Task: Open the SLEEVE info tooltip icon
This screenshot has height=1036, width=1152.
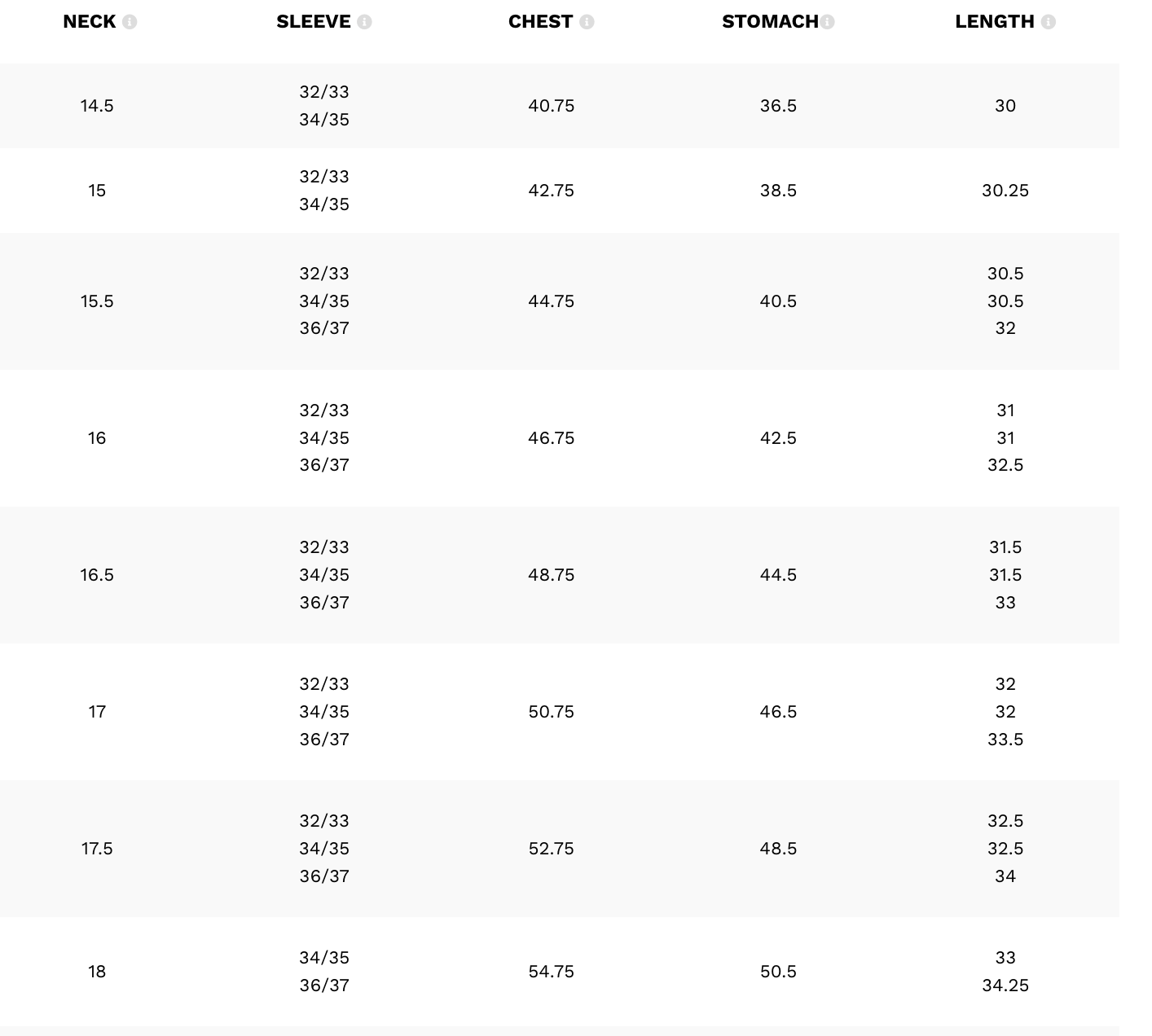Action: point(364,22)
